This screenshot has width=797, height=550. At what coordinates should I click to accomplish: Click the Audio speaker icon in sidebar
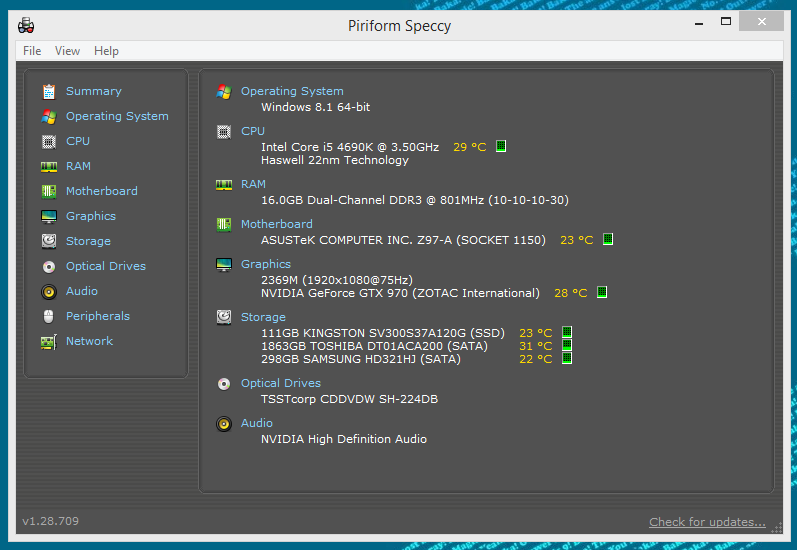pos(49,291)
